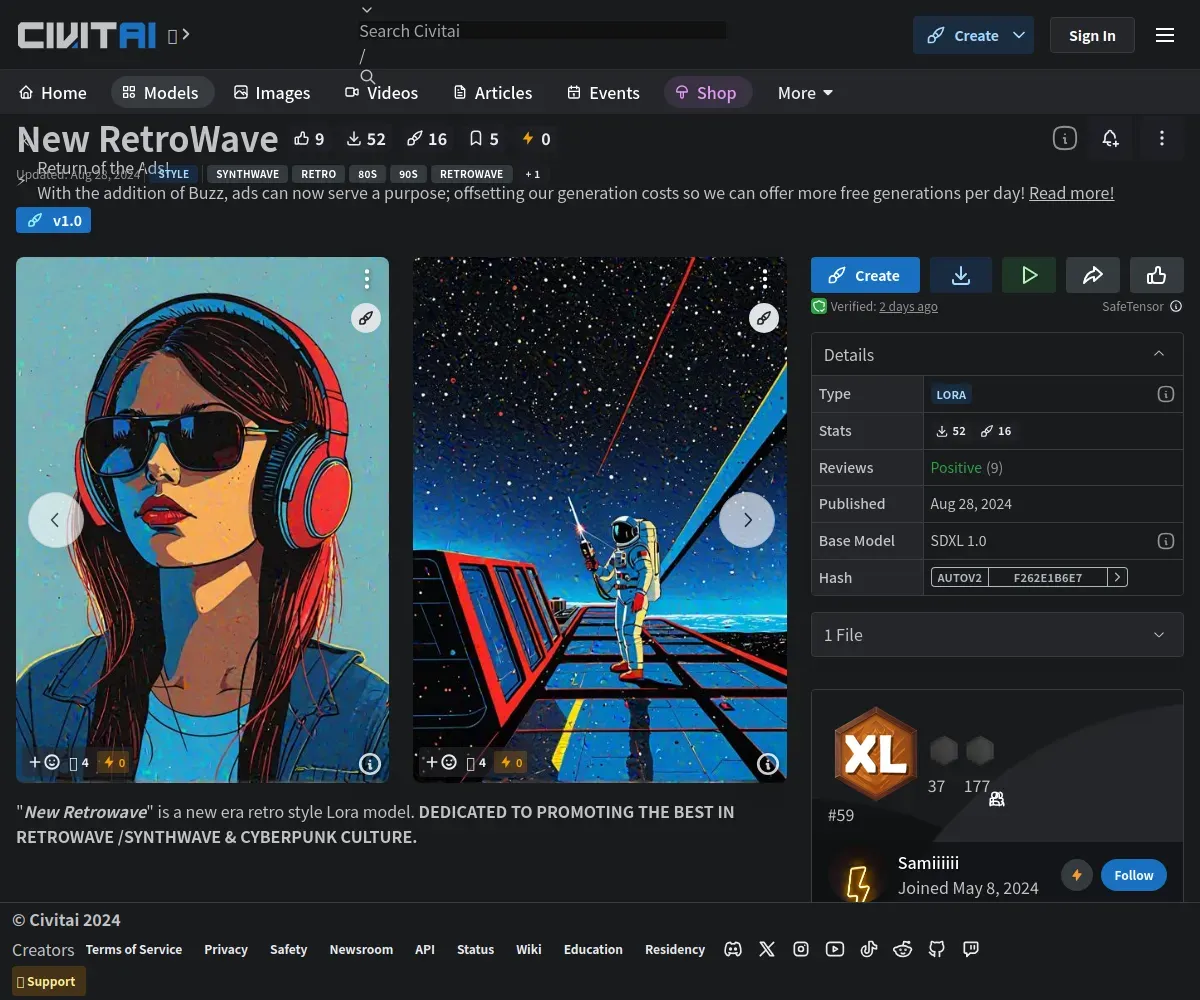1200x1000 pixels.
Task: Follow creator Samiiiiii
Action: pyautogui.click(x=1134, y=875)
